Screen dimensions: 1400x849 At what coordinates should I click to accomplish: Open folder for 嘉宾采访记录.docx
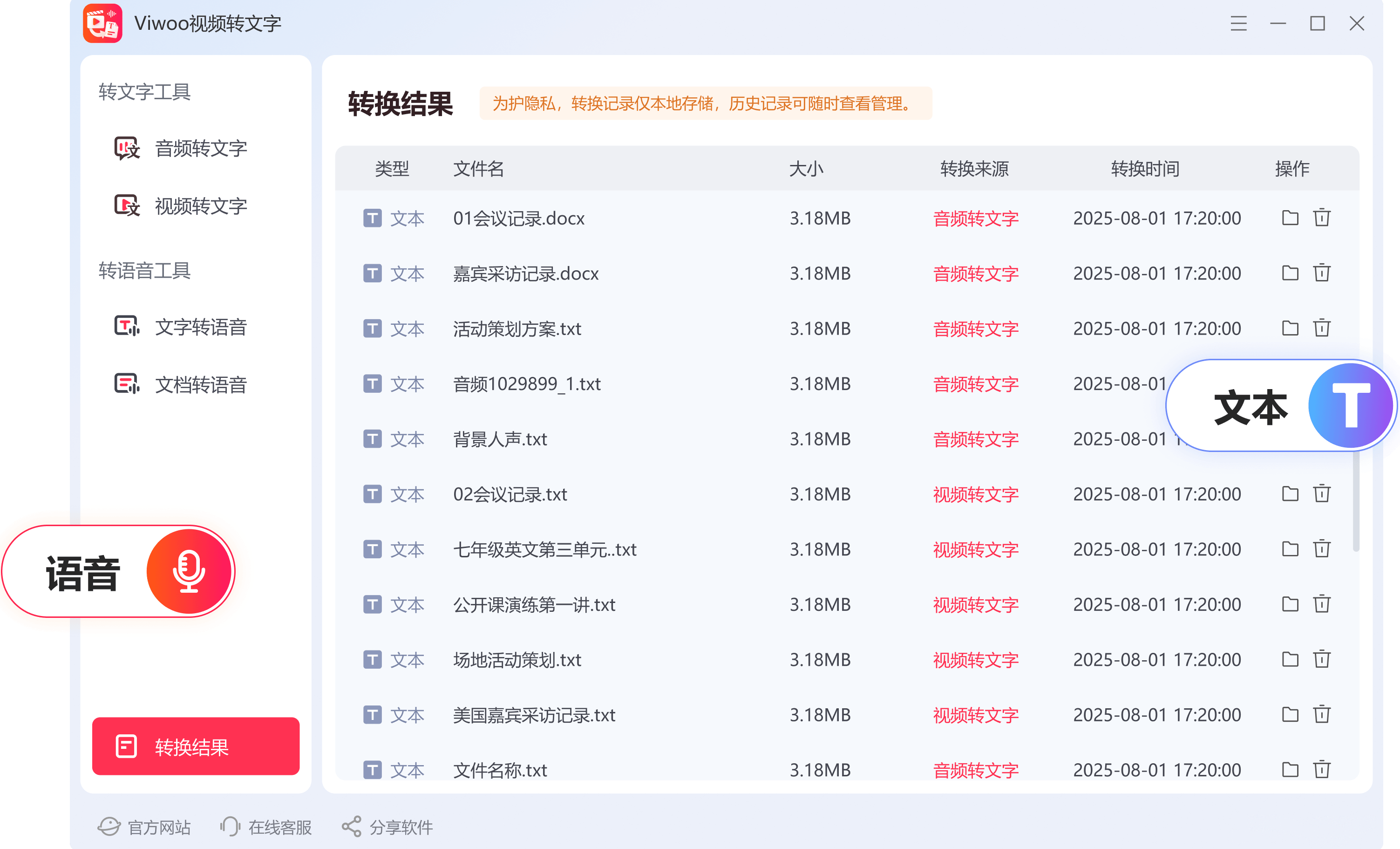tap(1290, 273)
